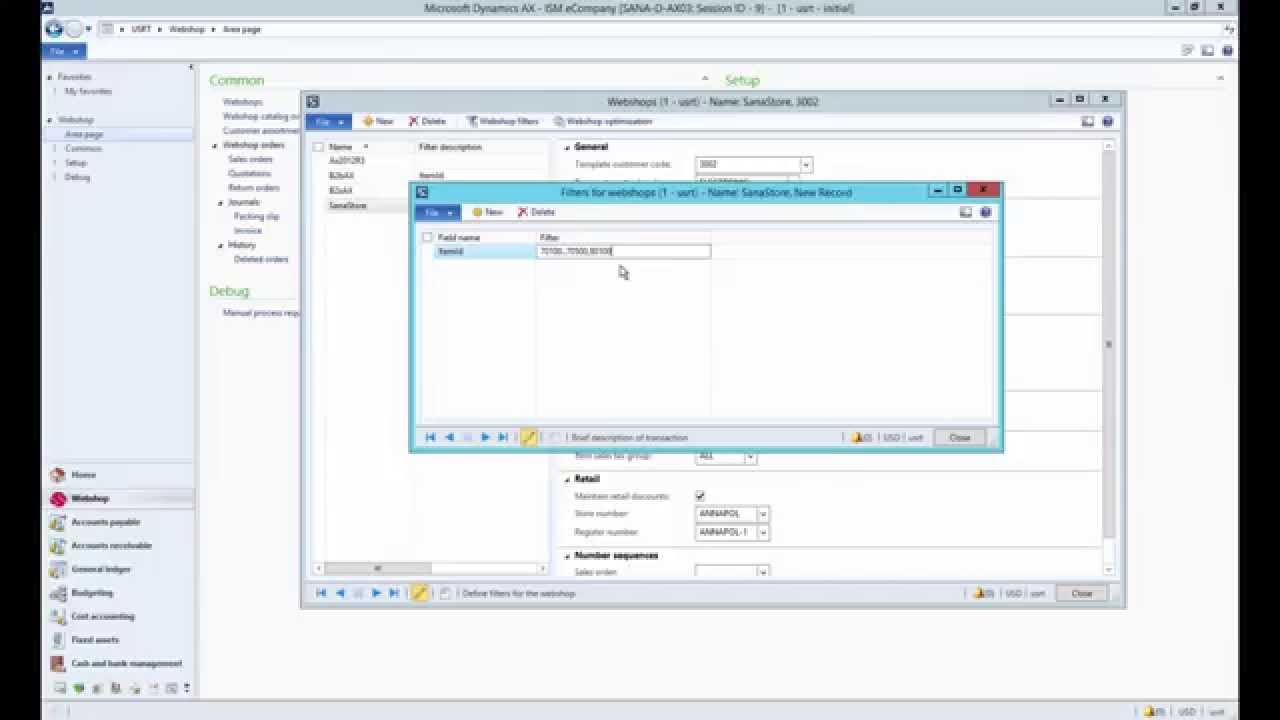Viewport: 1280px width, 720px height.
Task: Collapse the General section
Action: (x=567, y=147)
